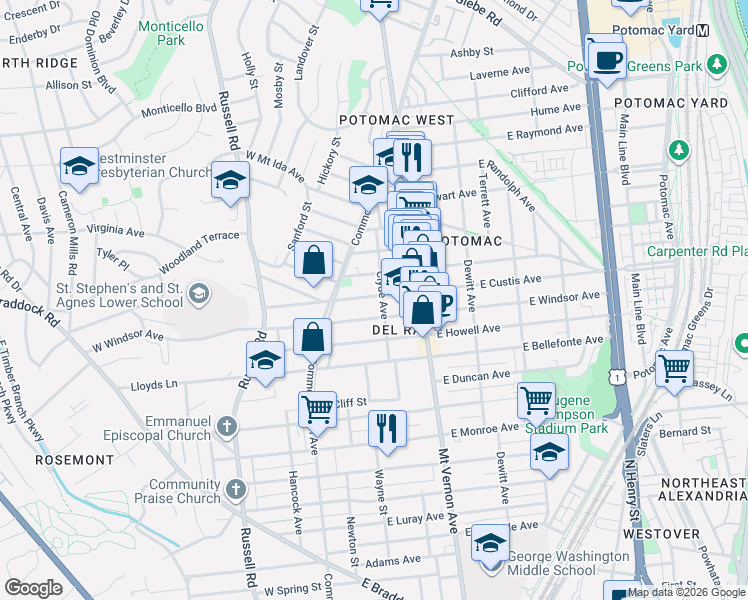Click the Google logo link
The width and height of the screenshot is (748, 600).
pyautogui.click(x=33, y=588)
